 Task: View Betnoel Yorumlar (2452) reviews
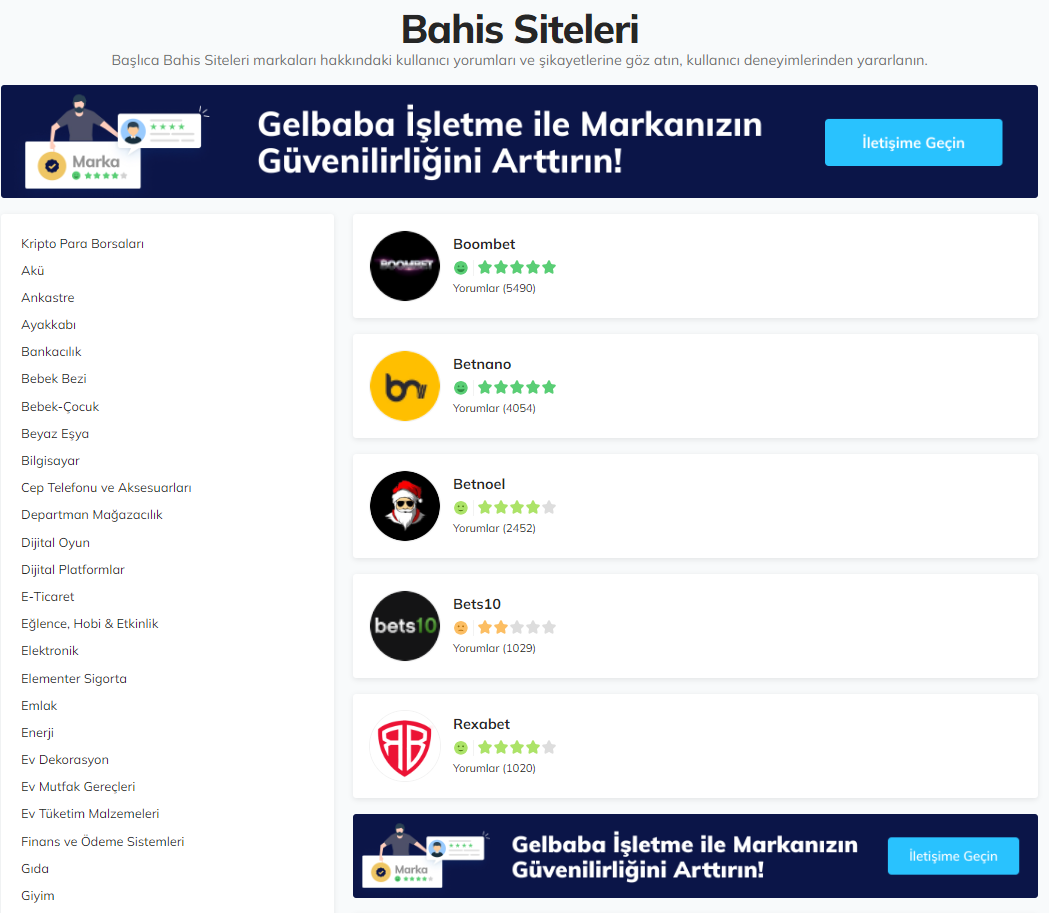(494, 528)
